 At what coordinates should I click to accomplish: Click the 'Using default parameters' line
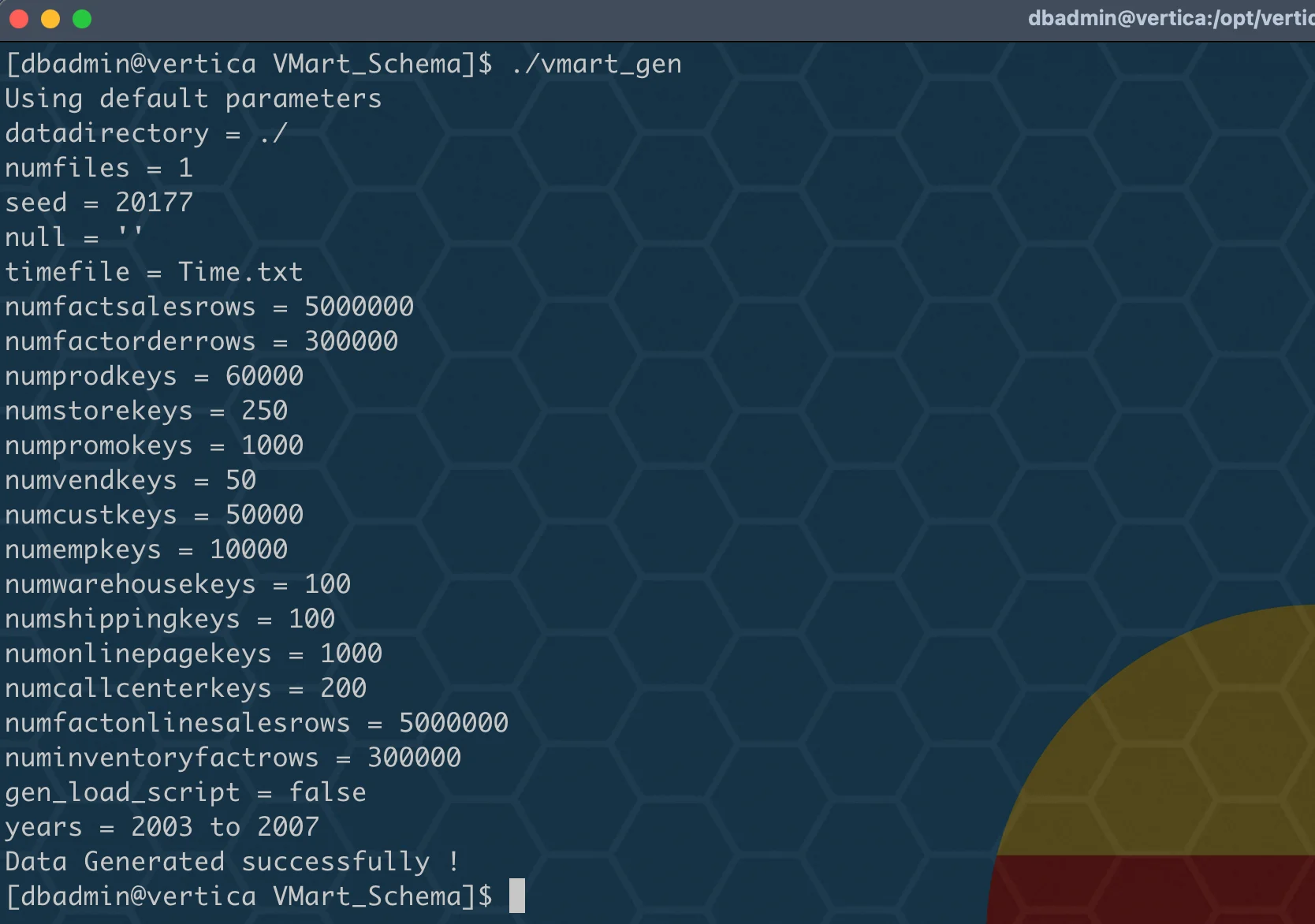tap(193, 99)
